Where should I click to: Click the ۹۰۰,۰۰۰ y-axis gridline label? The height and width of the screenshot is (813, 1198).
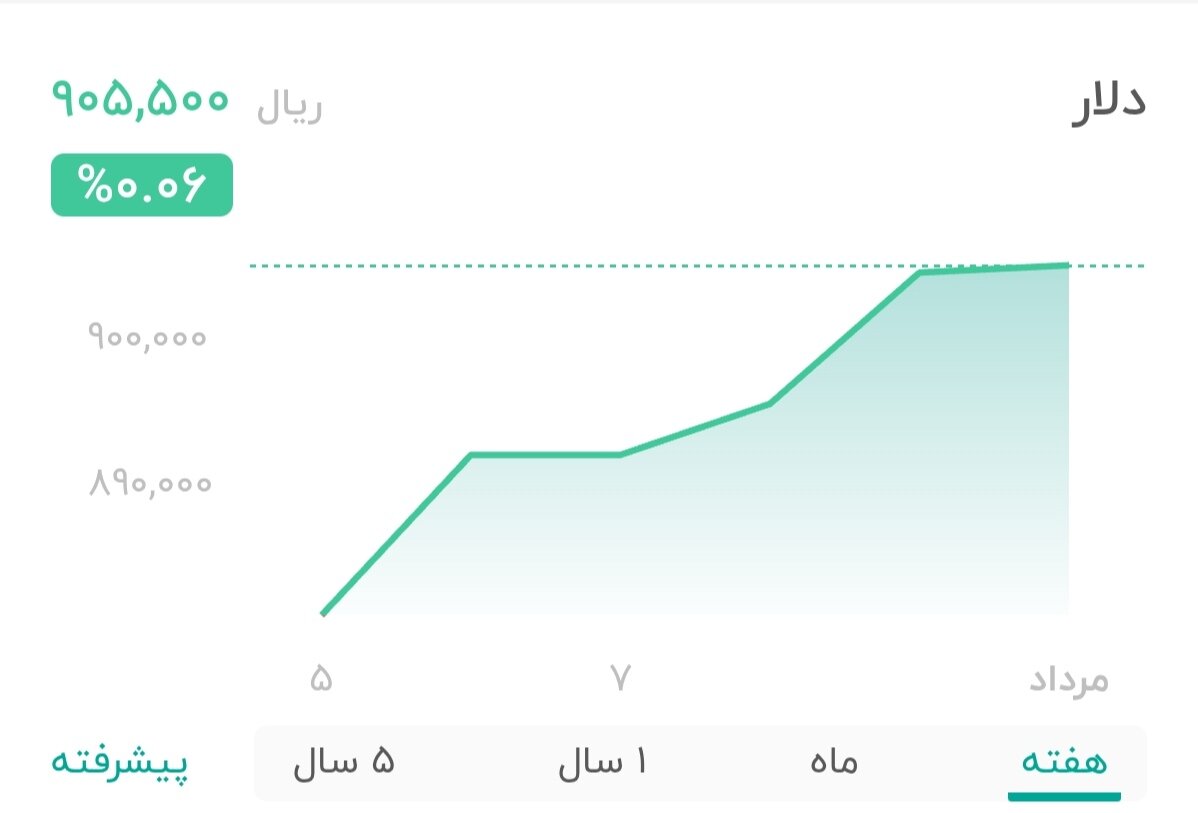(x=146, y=337)
